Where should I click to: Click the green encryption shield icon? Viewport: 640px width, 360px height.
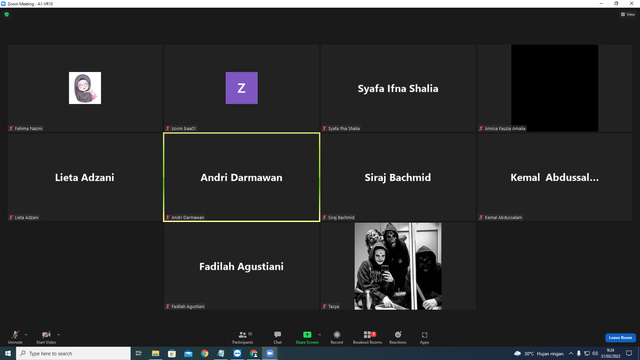[x=7, y=14]
